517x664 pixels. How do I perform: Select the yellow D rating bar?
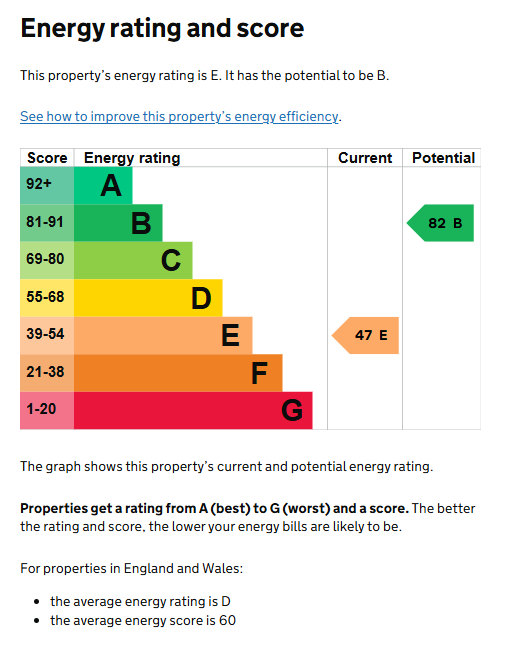[148, 298]
